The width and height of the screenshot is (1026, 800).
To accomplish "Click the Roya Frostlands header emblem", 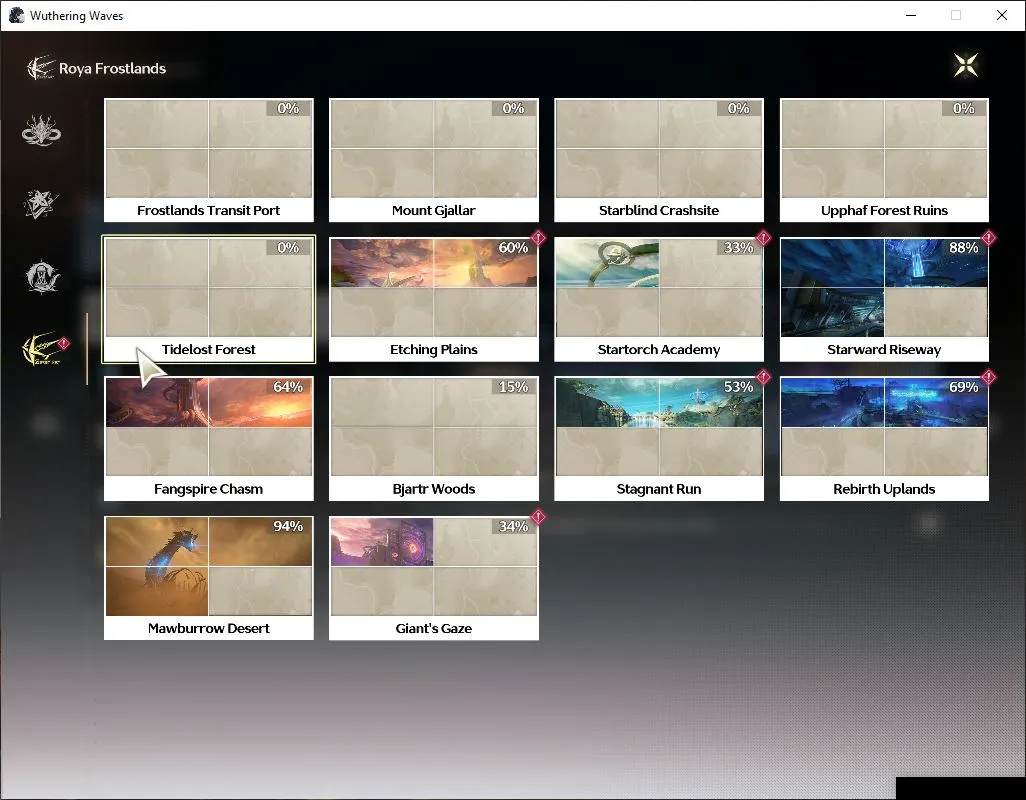I will point(40,67).
